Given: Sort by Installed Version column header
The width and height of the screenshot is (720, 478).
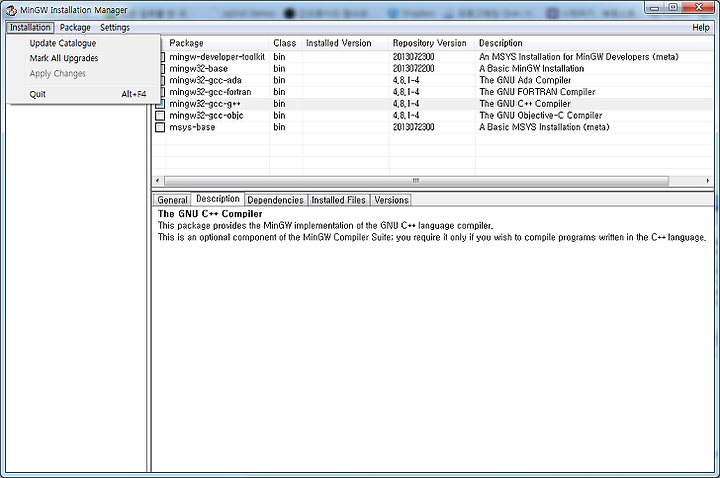Looking at the screenshot, I should tap(345, 43).
